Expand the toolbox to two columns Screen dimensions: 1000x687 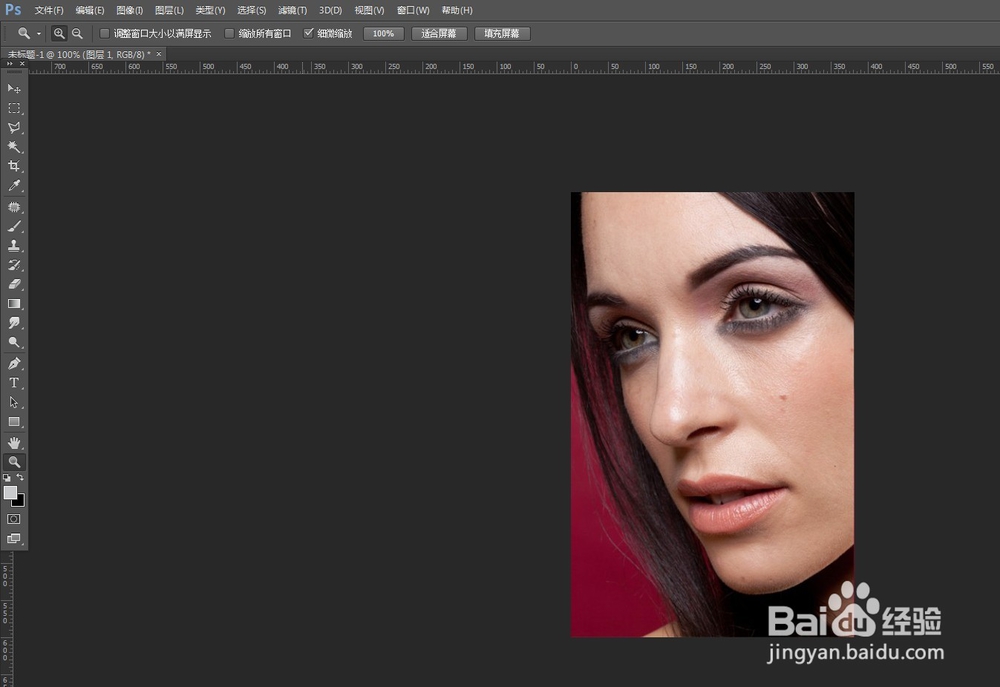10,64
